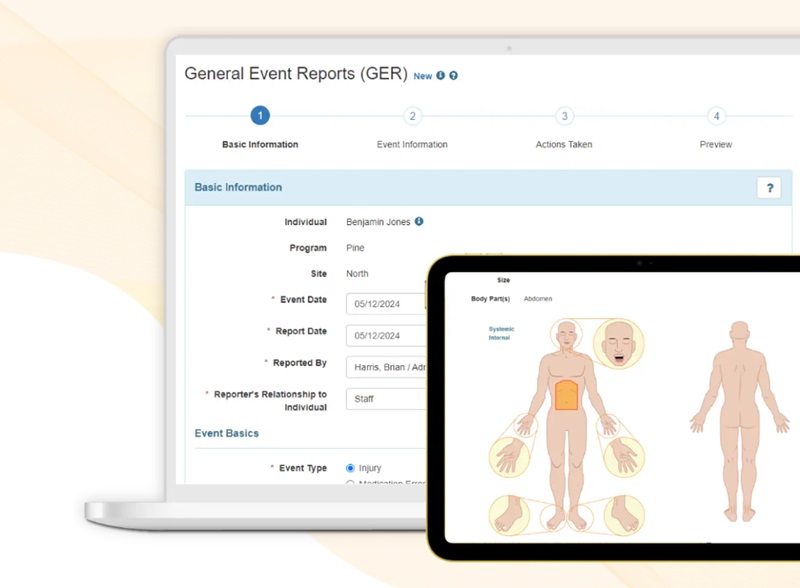
Task: Click the info icon beside New label
Action: pyautogui.click(x=441, y=76)
